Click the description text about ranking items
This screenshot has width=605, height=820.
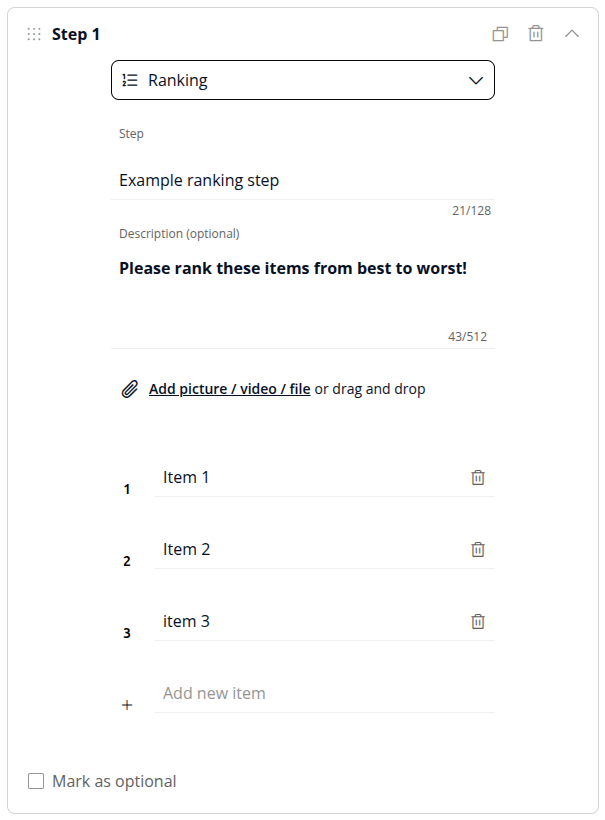coord(293,268)
